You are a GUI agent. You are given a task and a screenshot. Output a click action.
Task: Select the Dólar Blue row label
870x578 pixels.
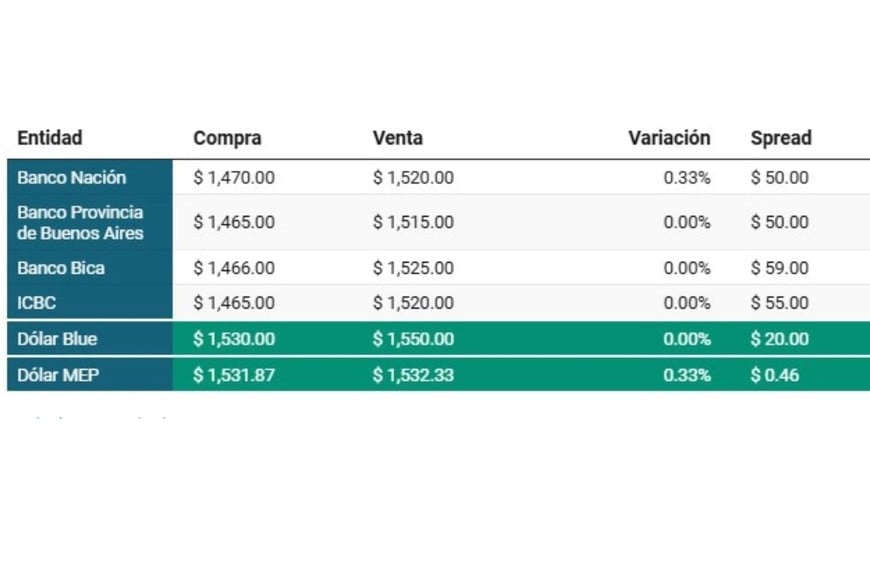(57, 339)
